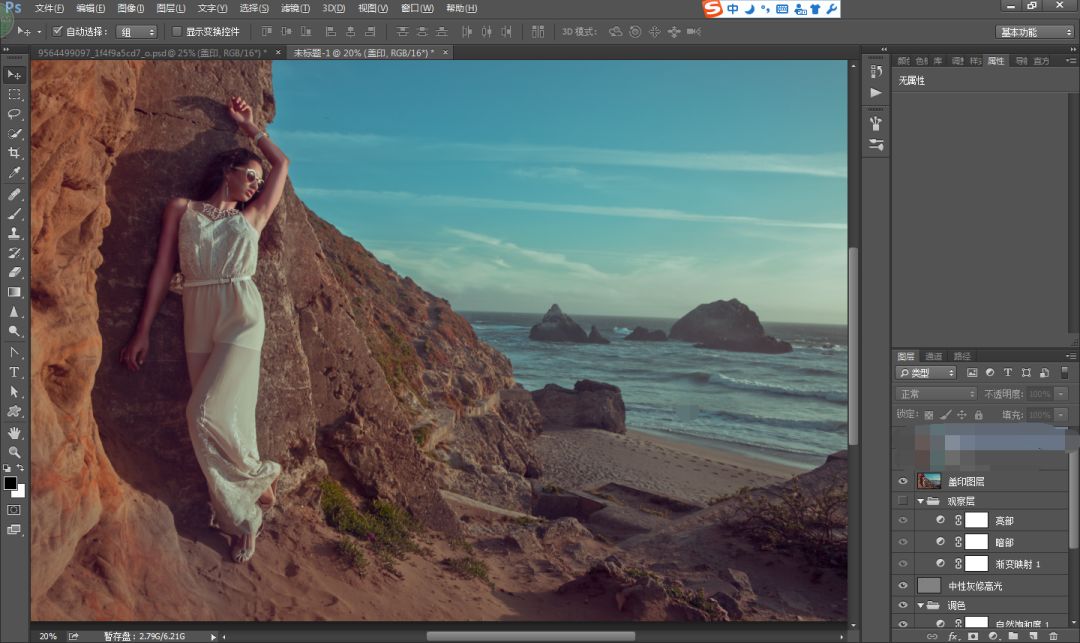This screenshot has width=1080, height=643.
Task: Open the 正常 blend mode dropdown
Action: tap(936, 394)
